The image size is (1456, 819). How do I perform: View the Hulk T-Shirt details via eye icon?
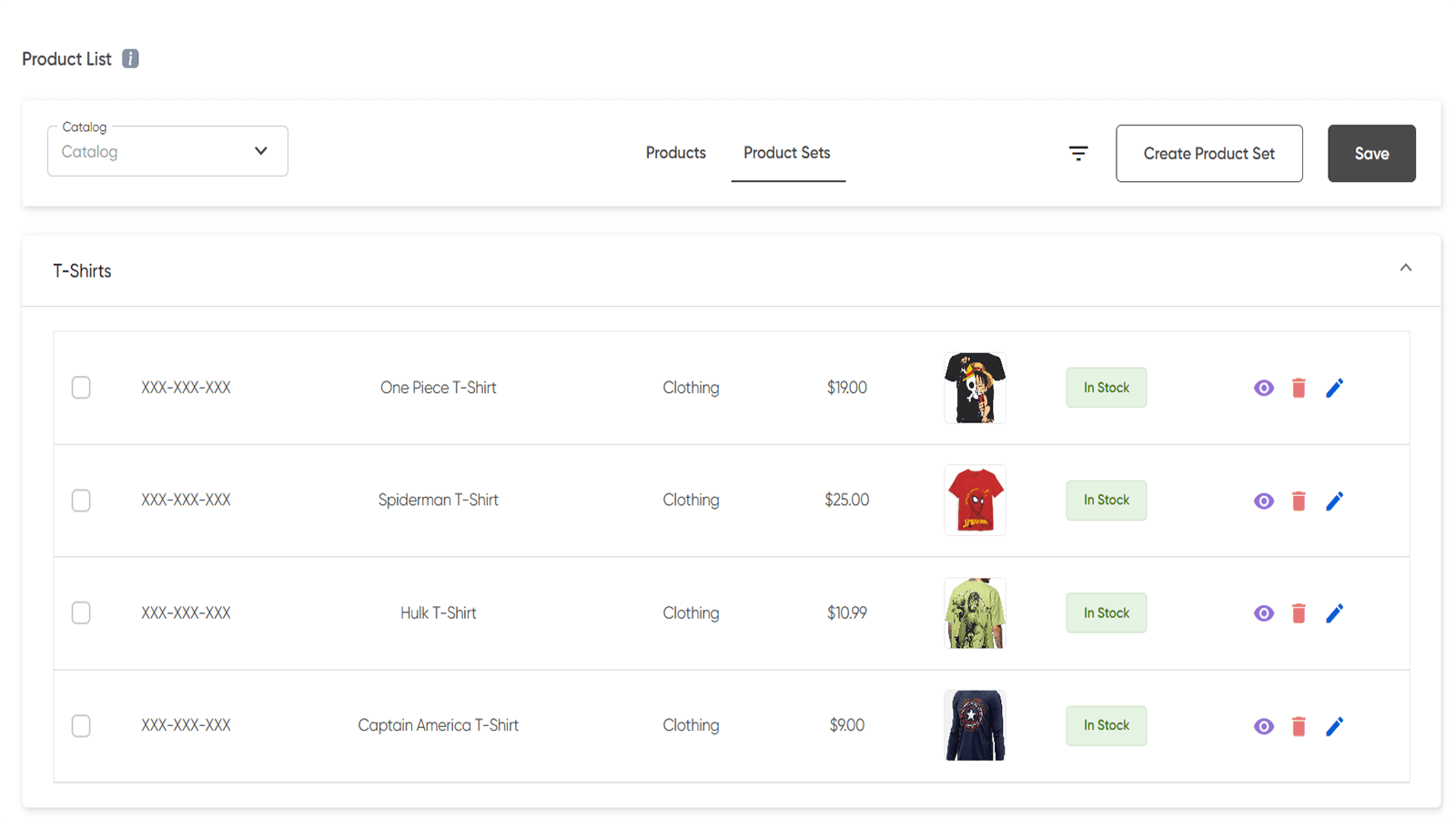coord(1263,614)
